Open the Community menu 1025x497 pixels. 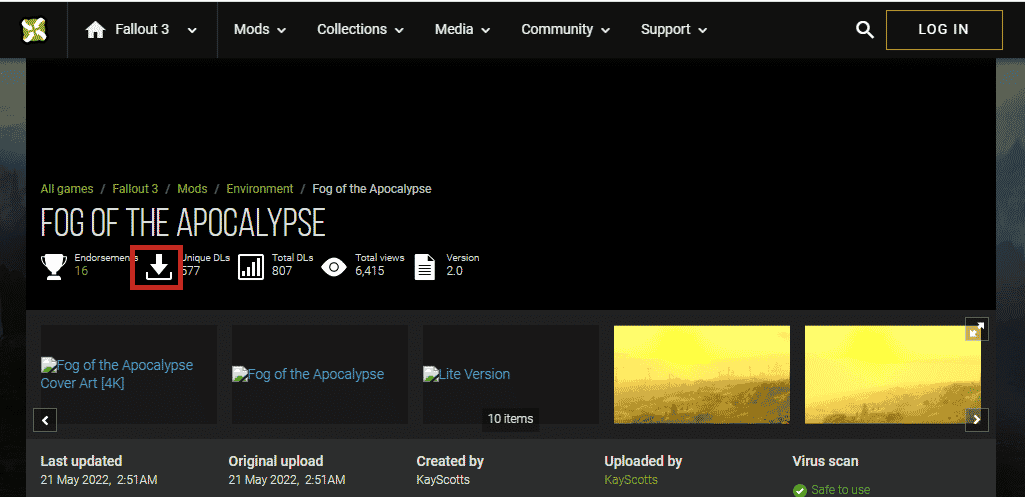click(565, 29)
